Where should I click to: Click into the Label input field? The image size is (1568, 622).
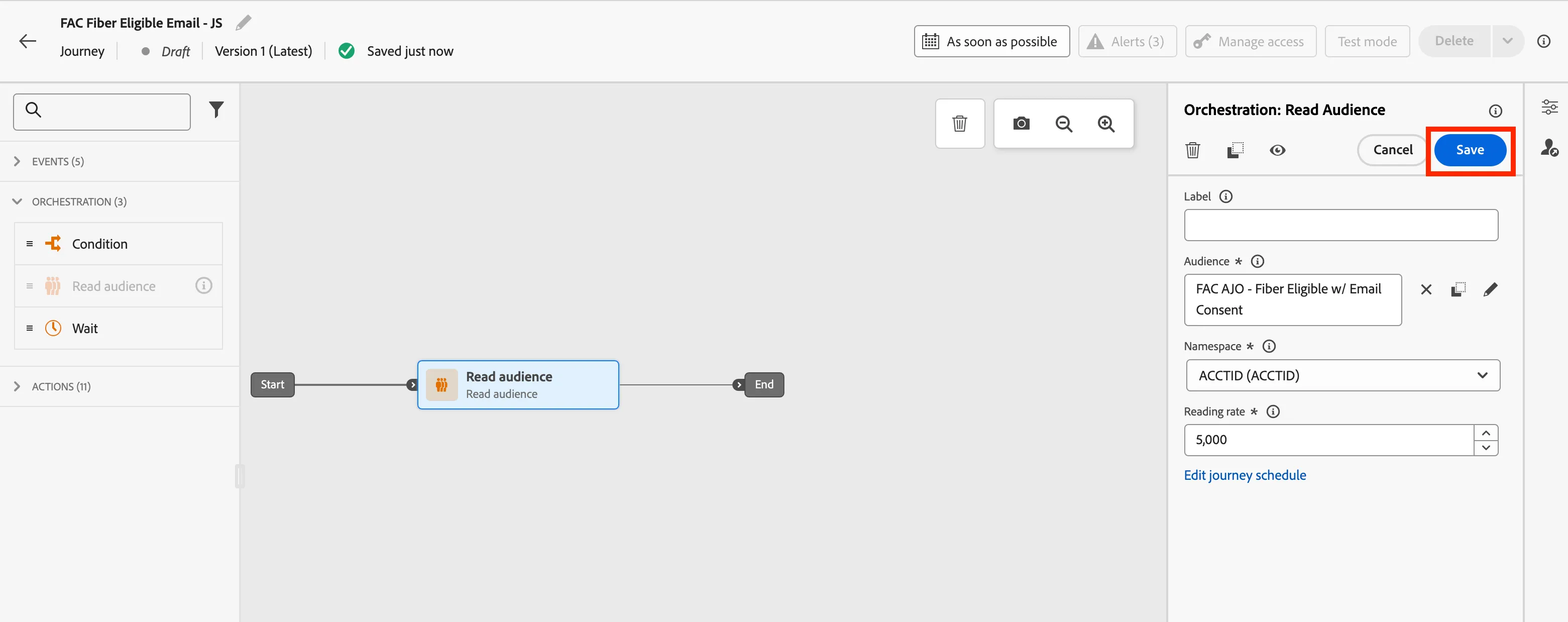coord(1340,226)
